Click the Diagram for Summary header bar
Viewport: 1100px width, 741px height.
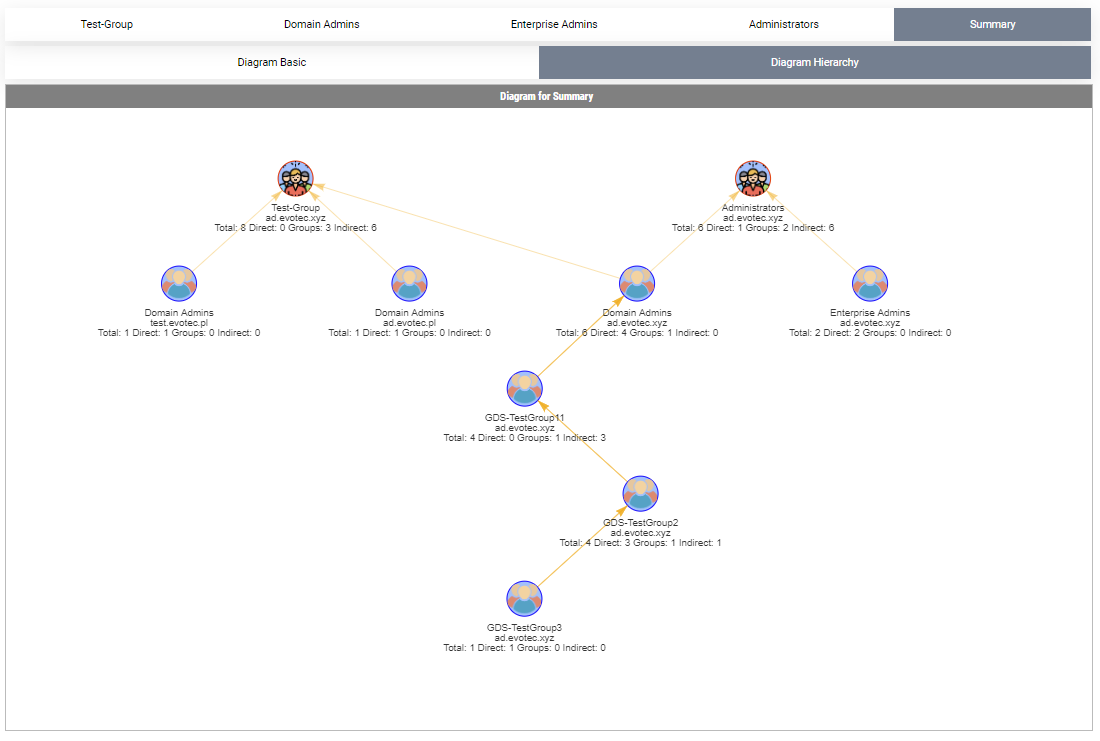(x=550, y=96)
